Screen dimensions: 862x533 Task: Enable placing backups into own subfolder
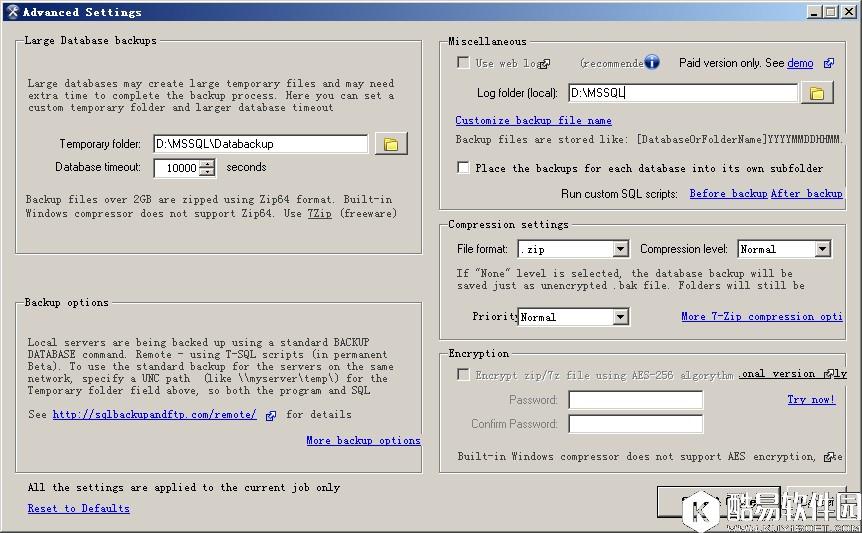click(463, 168)
